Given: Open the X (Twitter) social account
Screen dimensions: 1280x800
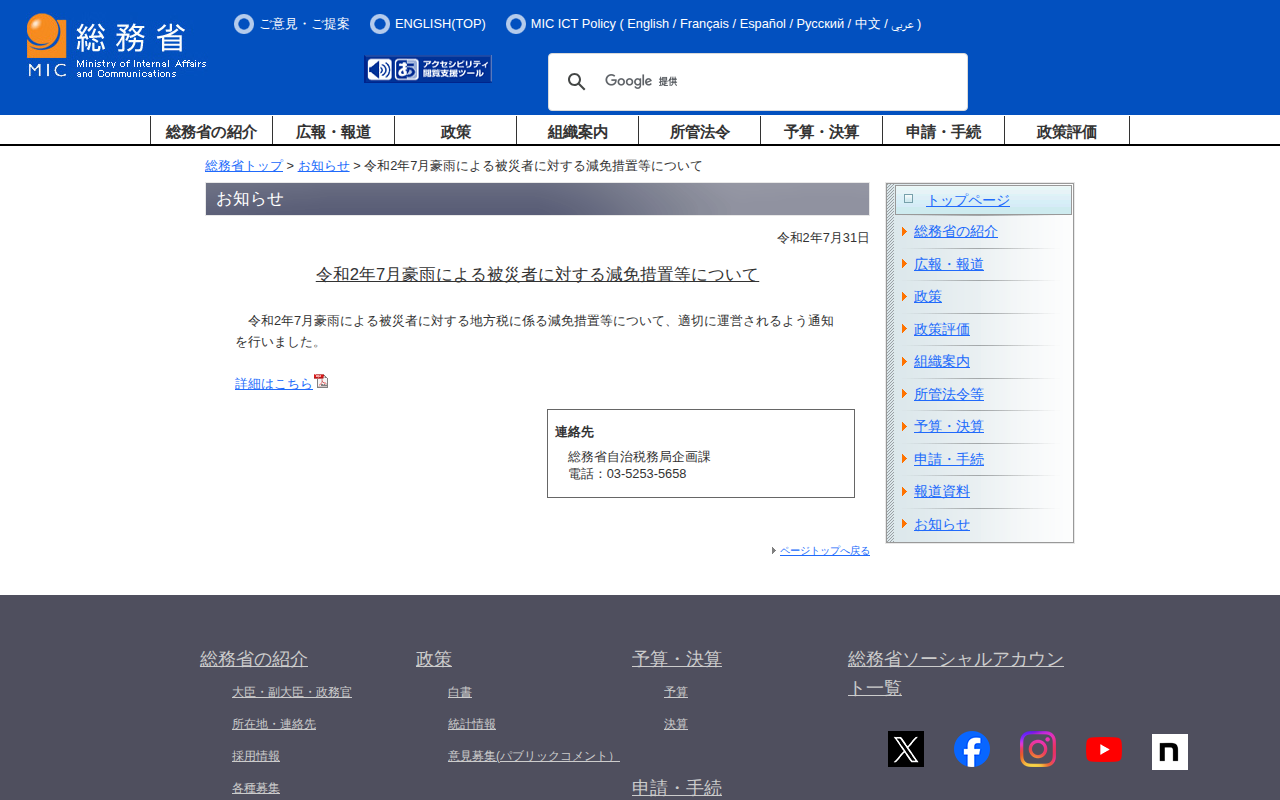Looking at the screenshot, I should coord(905,749).
